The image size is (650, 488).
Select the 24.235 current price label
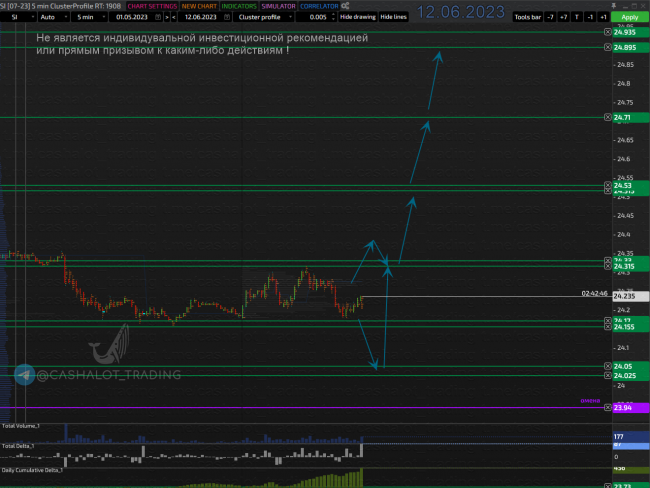coord(625,296)
